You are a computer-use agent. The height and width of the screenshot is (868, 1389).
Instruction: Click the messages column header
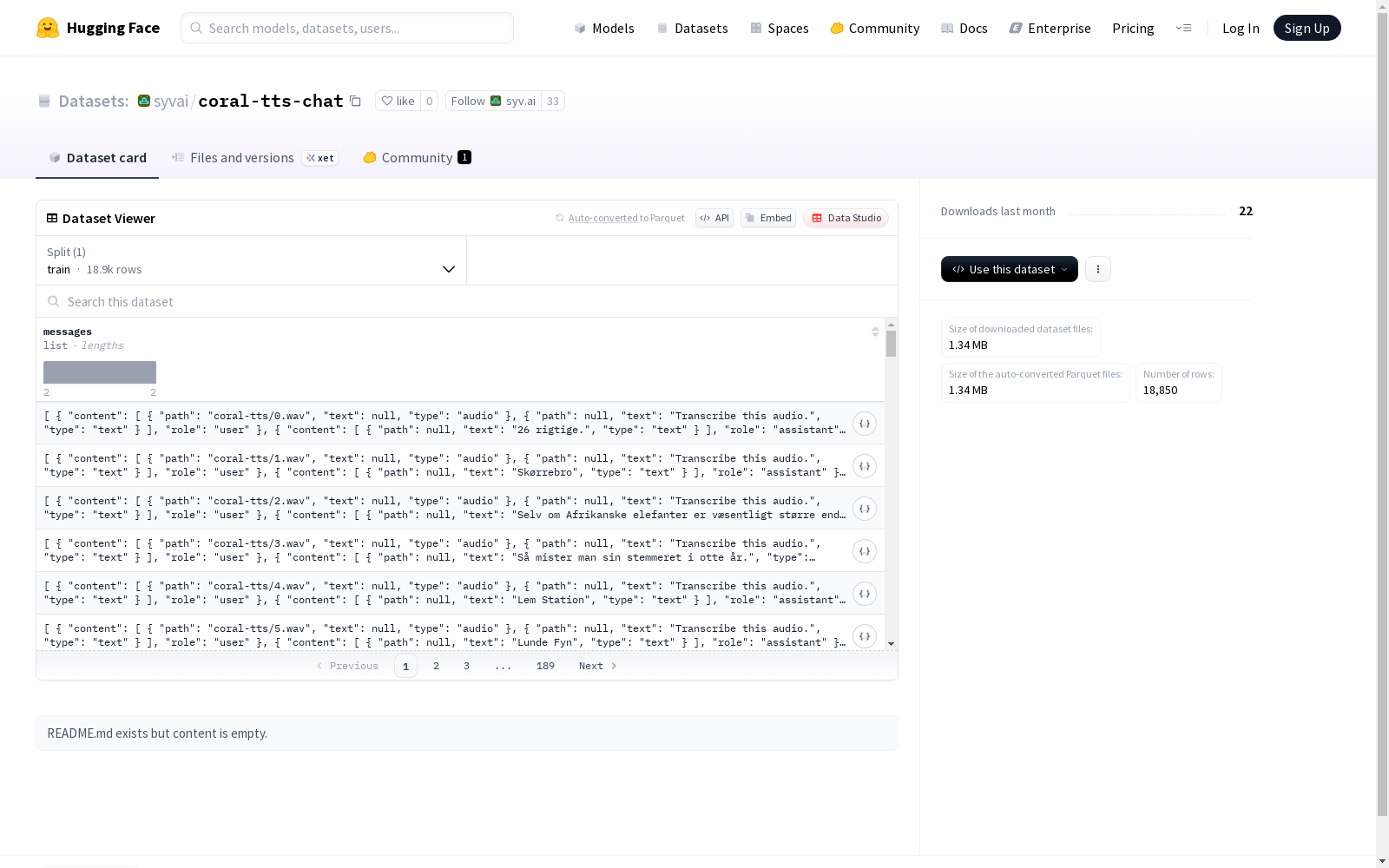click(x=68, y=332)
